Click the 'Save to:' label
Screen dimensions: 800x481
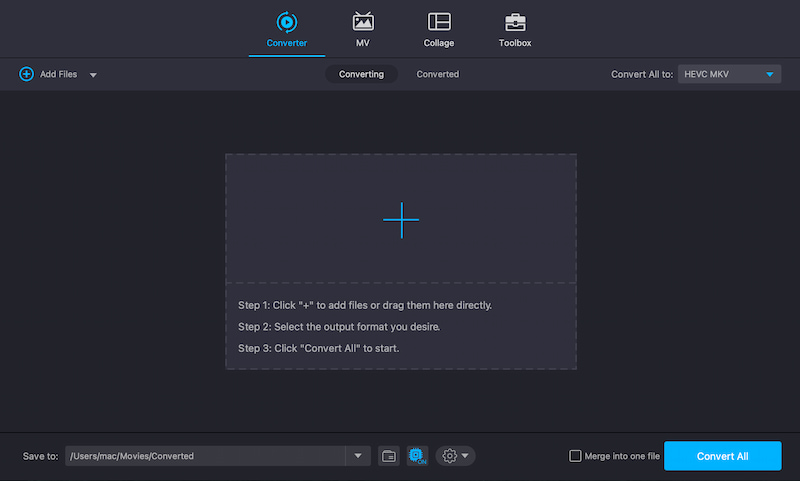coord(40,456)
